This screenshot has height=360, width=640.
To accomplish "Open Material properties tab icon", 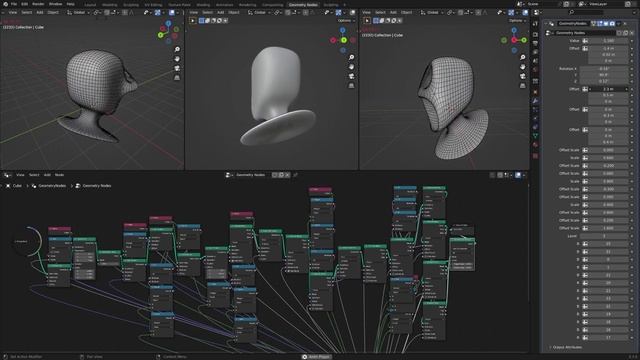I will pos(536,145).
